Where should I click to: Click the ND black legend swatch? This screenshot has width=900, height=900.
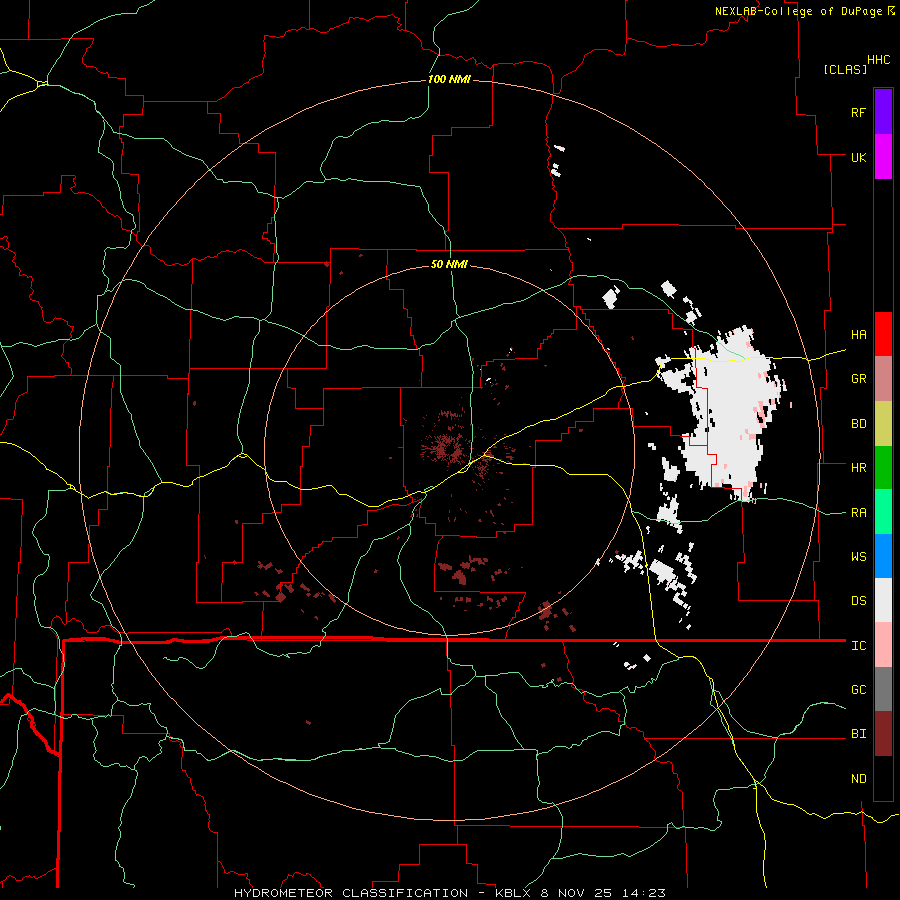(883, 778)
